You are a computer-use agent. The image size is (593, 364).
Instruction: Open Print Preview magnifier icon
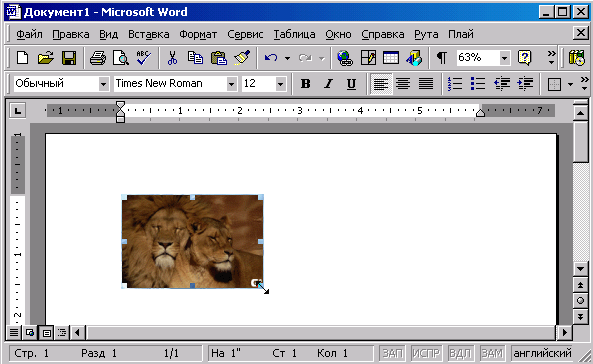point(121,58)
